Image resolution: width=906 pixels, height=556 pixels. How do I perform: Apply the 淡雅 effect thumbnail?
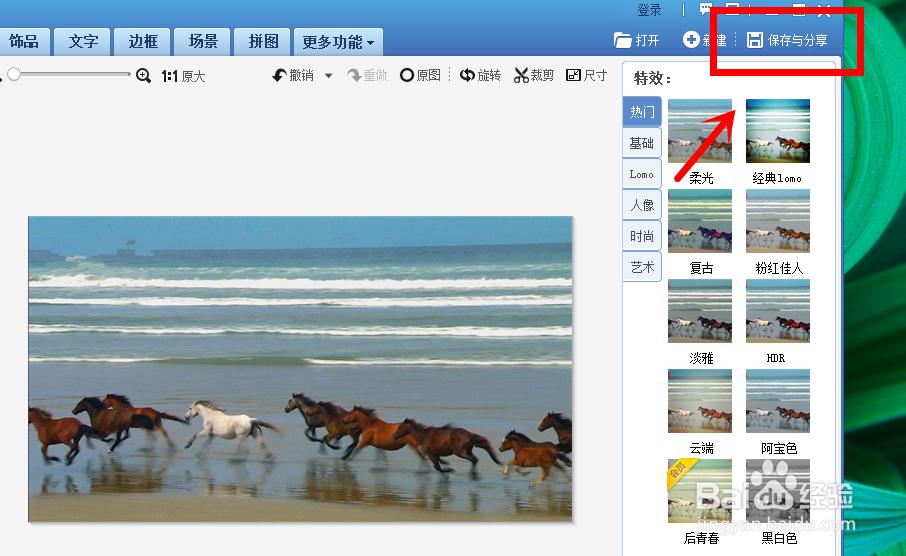700,312
